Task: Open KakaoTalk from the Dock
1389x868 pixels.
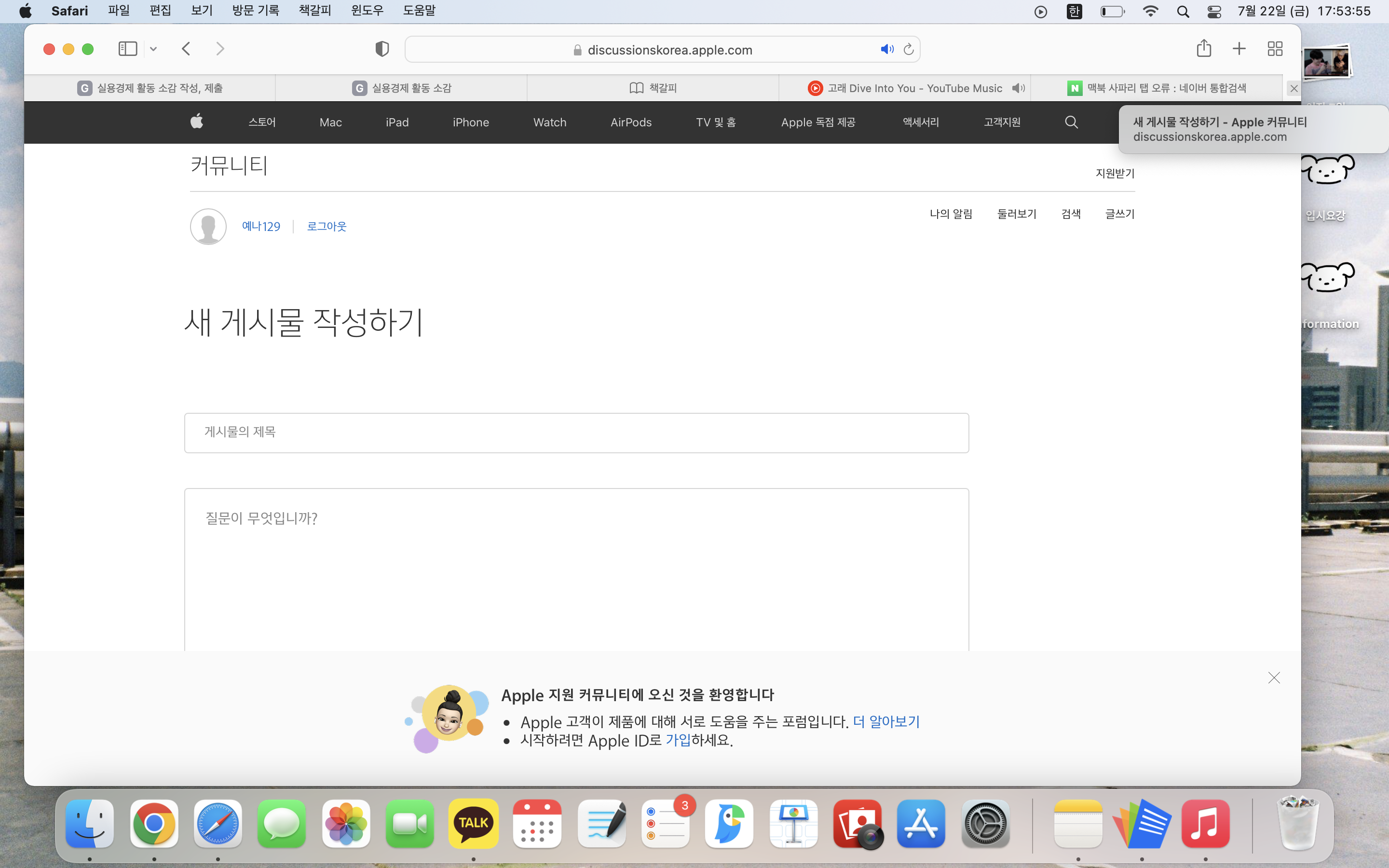Action: (473, 823)
